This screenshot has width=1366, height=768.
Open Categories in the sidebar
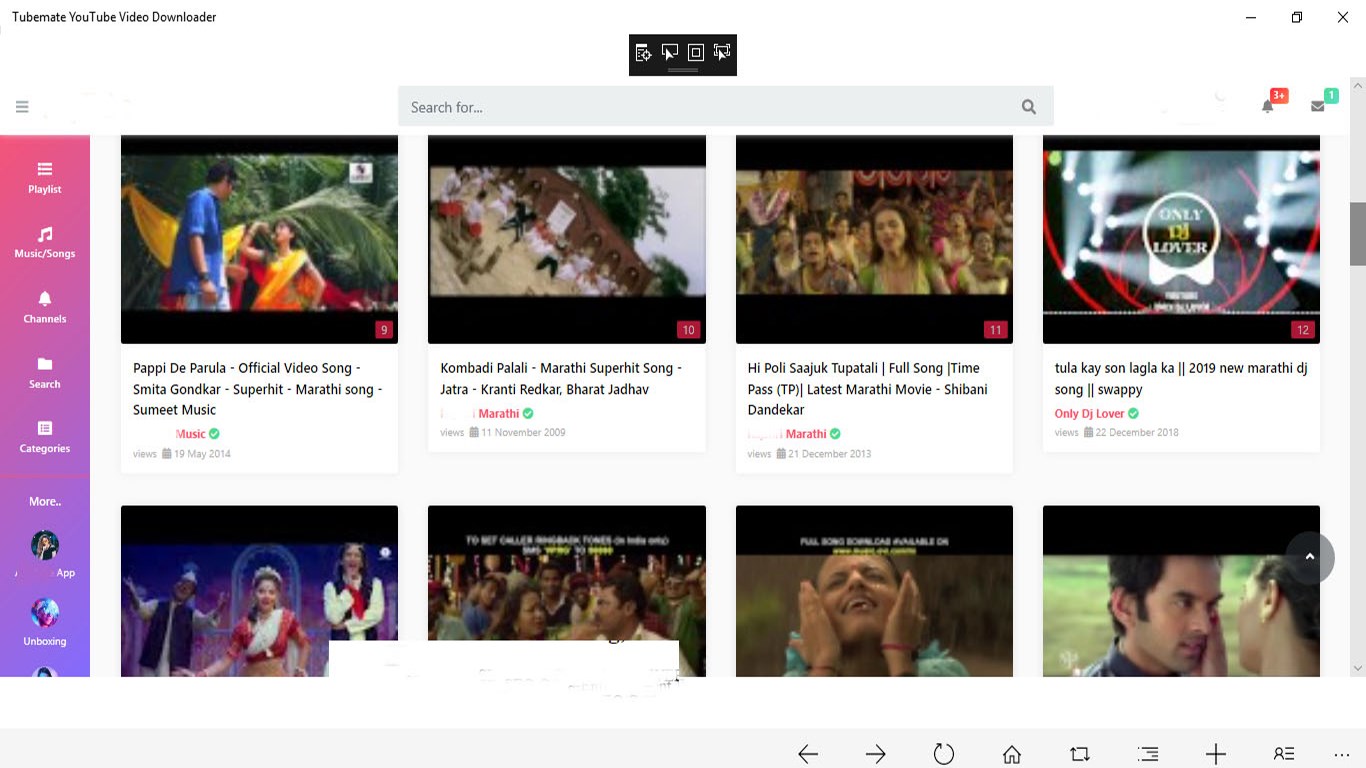click(x=45, y=438)
